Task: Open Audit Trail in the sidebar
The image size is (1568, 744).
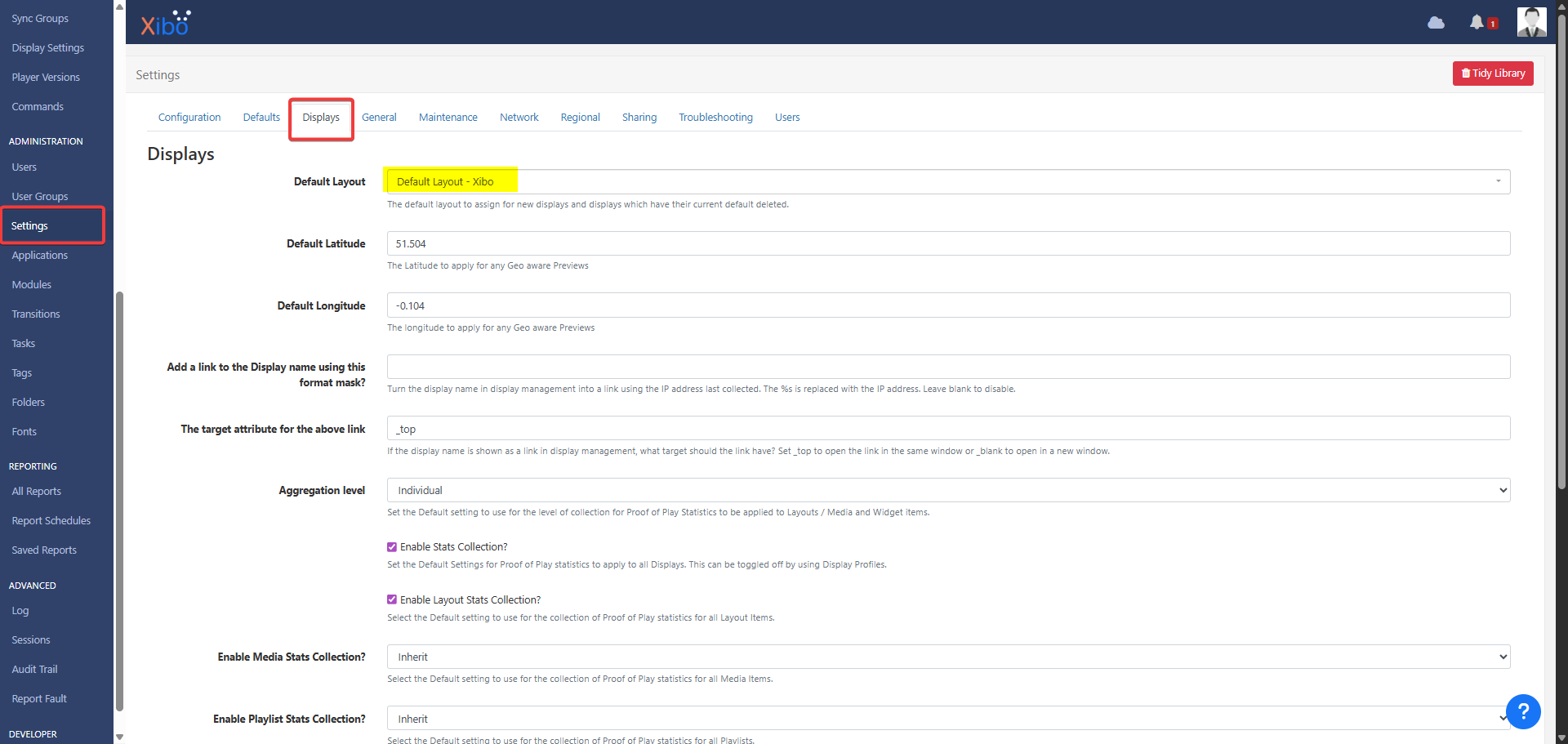Action: (x=34, y=670)
